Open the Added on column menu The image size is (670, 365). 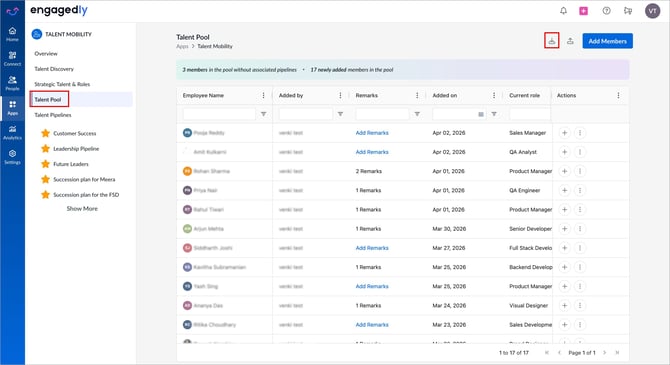[494, 95]
